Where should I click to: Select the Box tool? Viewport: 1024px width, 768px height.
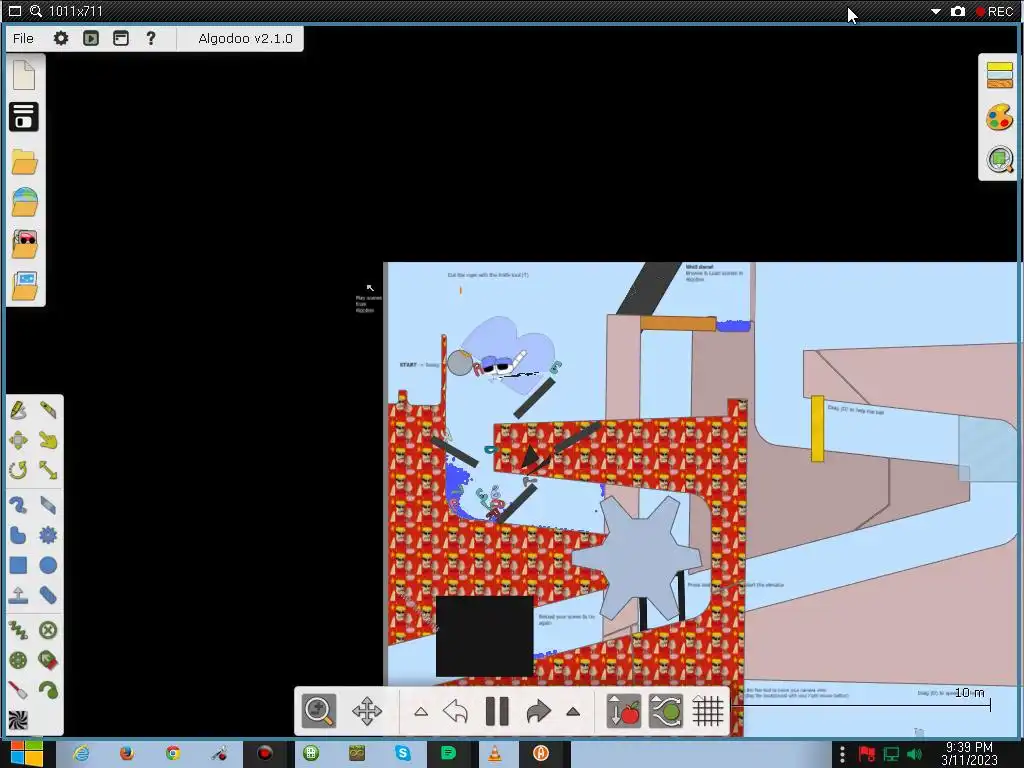tap(18, 565)
